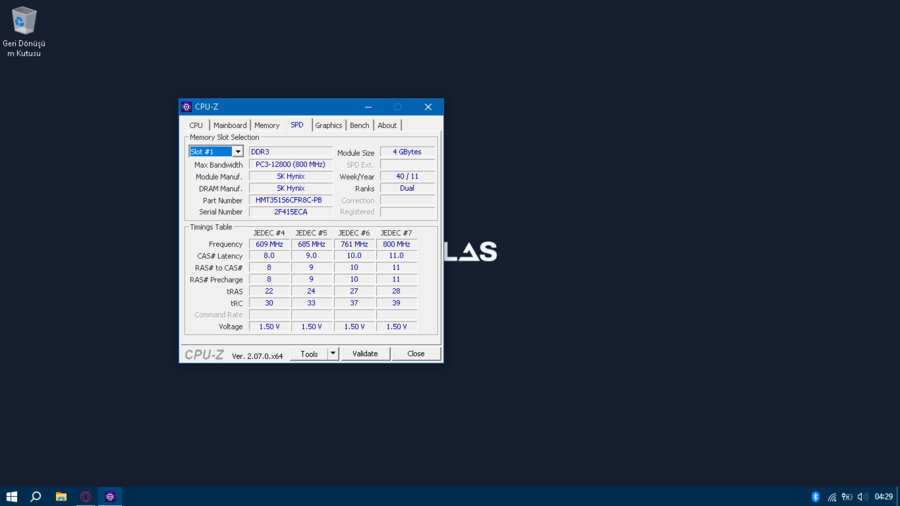Open the volume speaker tray icon

(x=862, y=496)
